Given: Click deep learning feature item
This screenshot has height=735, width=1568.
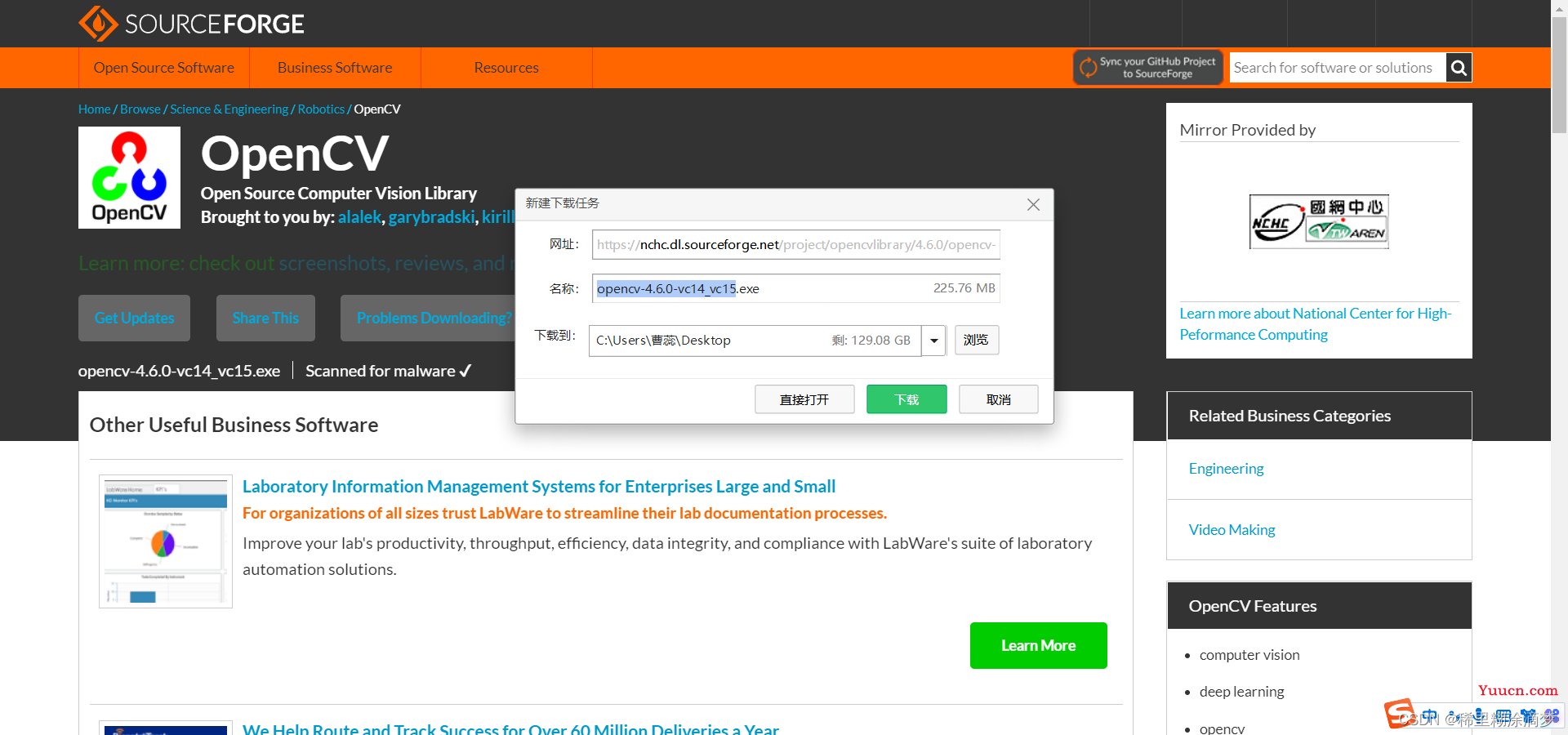Looking at the screenshot, I should point(1241,692).
